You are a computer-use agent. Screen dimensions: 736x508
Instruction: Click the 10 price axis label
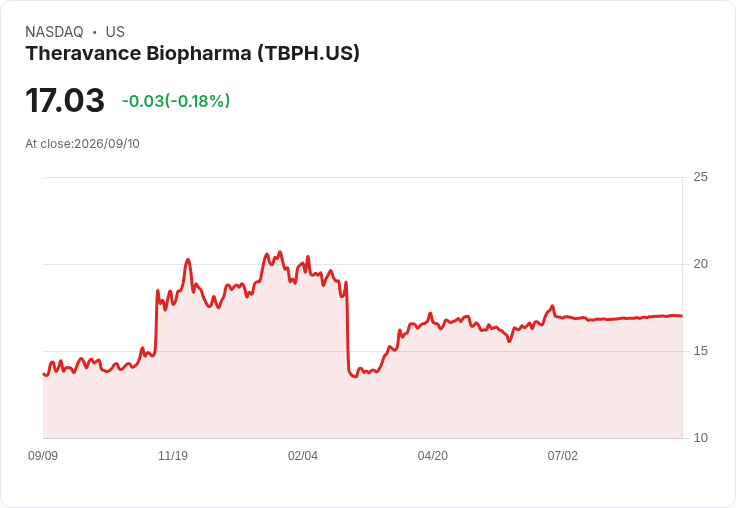coord(700,438)
